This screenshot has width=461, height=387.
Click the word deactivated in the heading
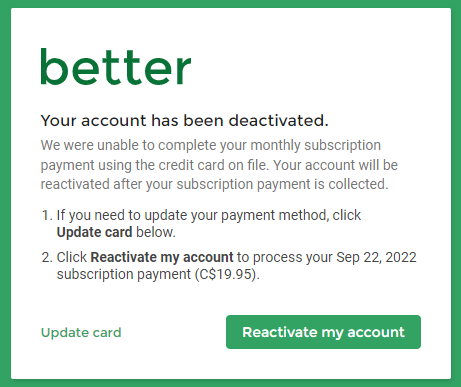(278, 121)
